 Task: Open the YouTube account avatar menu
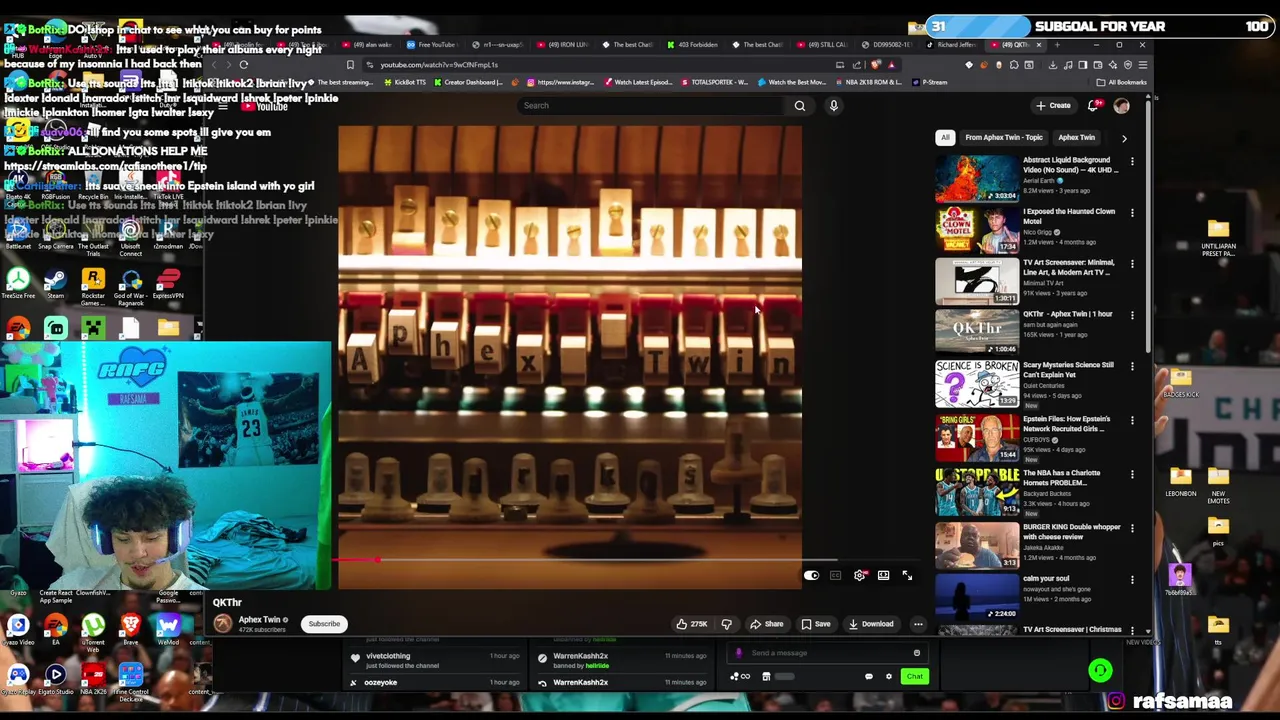pos(1122,105)
